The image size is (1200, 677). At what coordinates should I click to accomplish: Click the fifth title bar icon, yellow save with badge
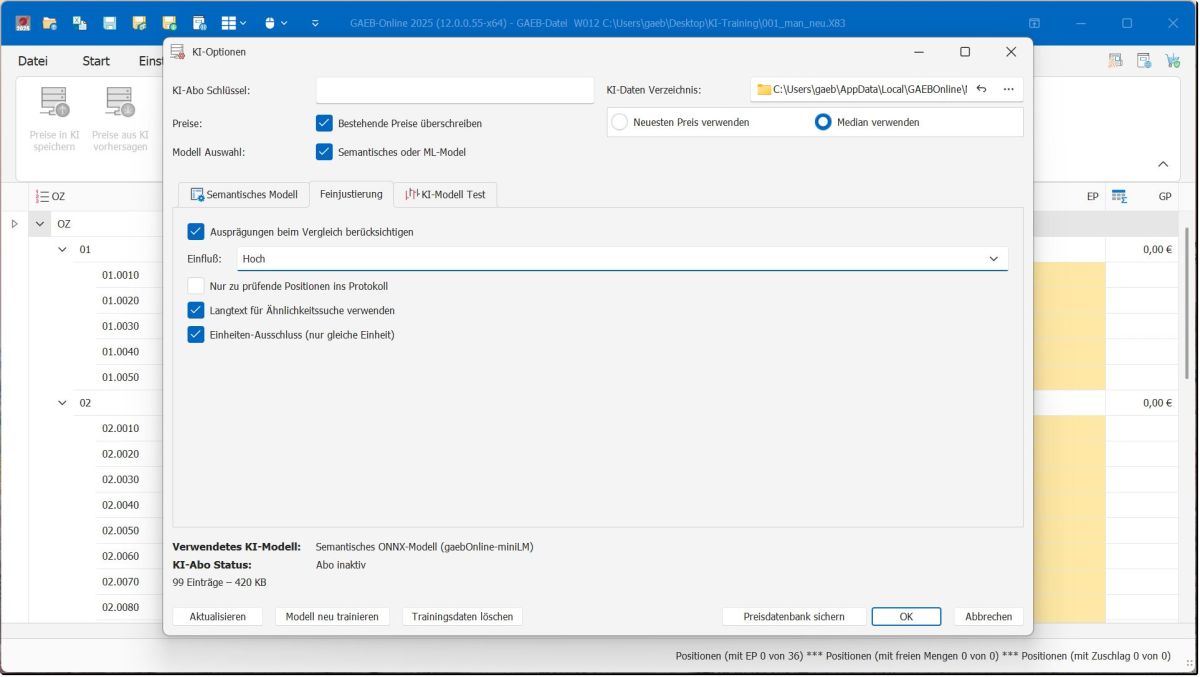pos(140,22)
